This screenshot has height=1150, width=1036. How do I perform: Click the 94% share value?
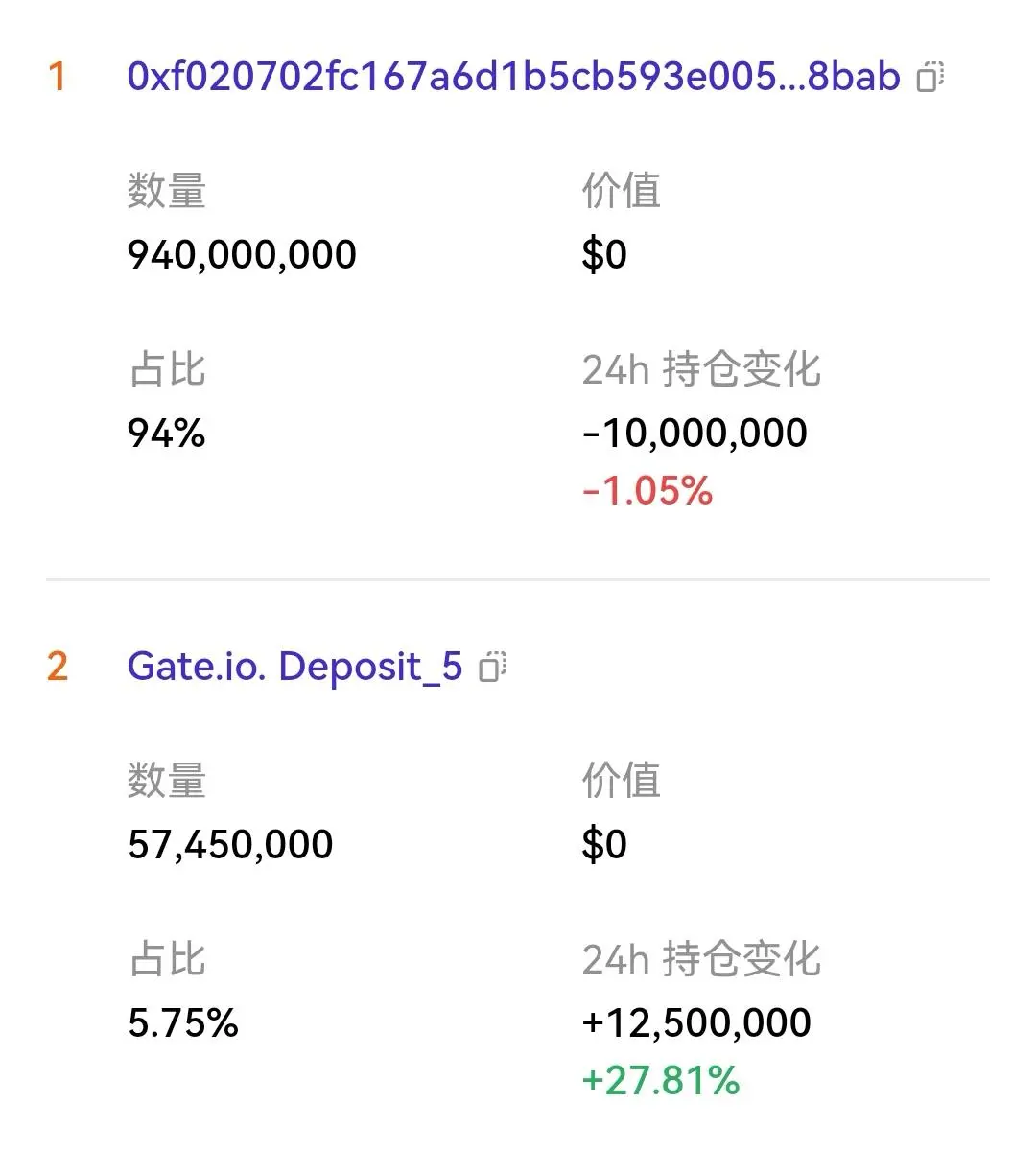point(166,434)
